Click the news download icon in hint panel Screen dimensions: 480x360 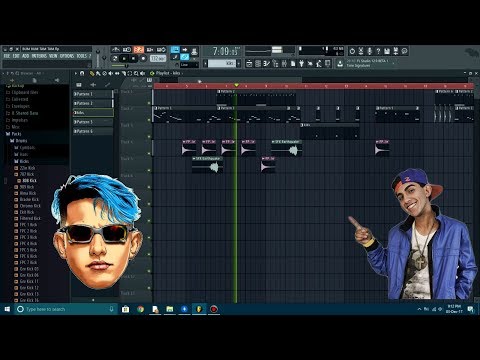tap(340, 63)
